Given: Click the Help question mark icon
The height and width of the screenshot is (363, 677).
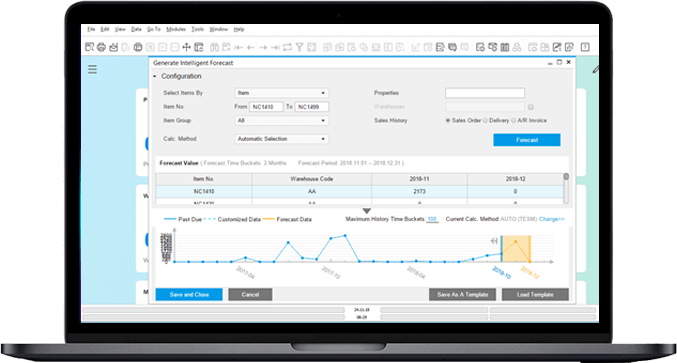Looking at the screenshot, I should [585, 47].
